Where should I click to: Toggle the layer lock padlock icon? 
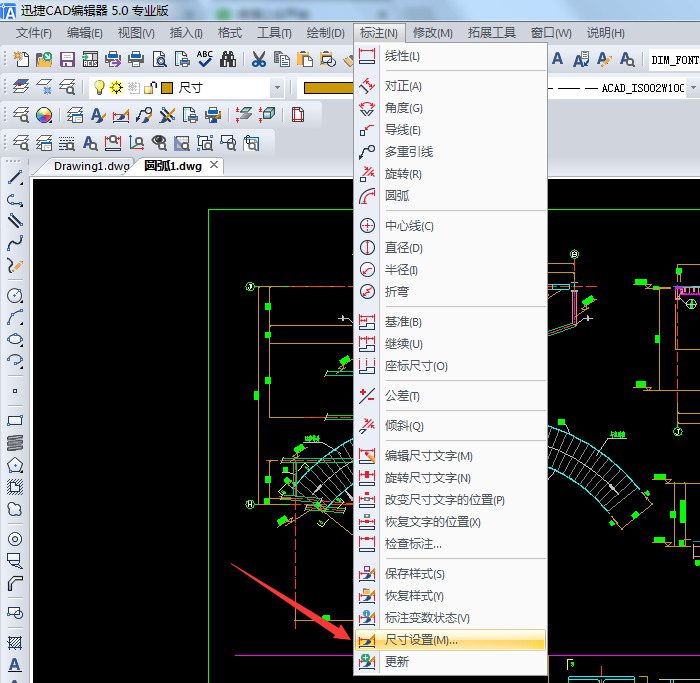pyautogui.click(x=150, y=87)
